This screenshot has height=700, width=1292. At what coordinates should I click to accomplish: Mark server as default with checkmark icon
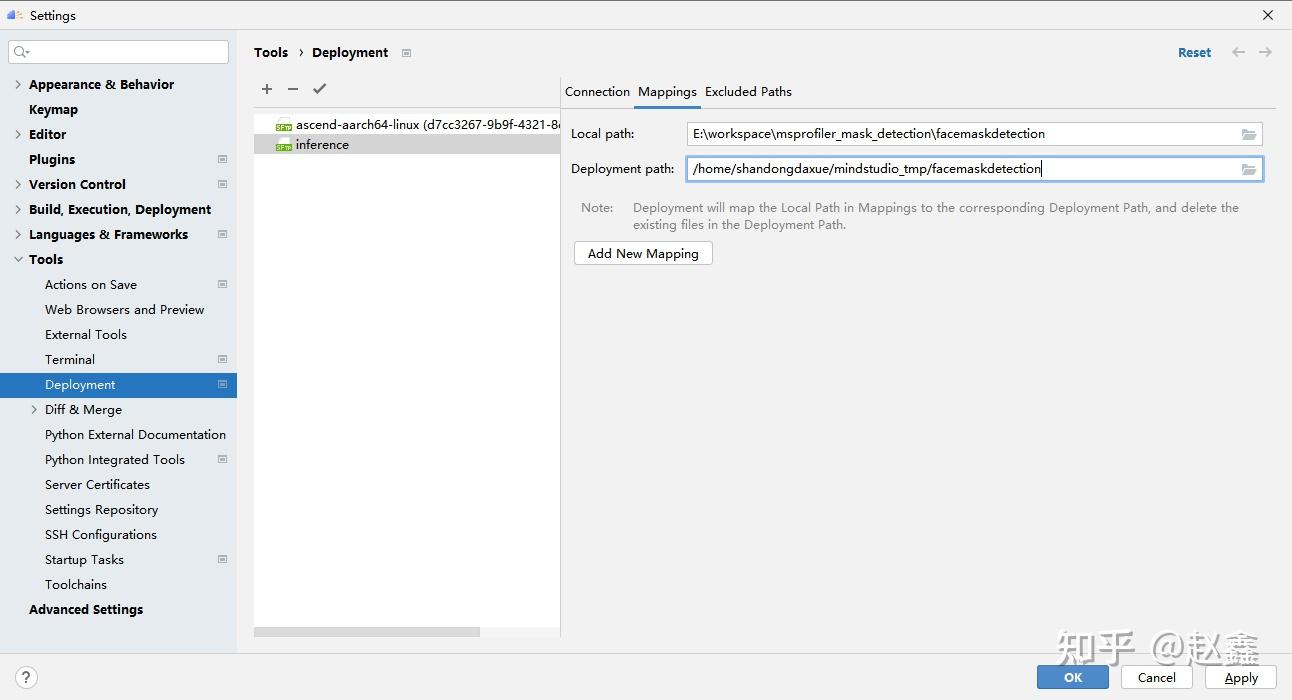pyautogui.click(x=320, y=89)
